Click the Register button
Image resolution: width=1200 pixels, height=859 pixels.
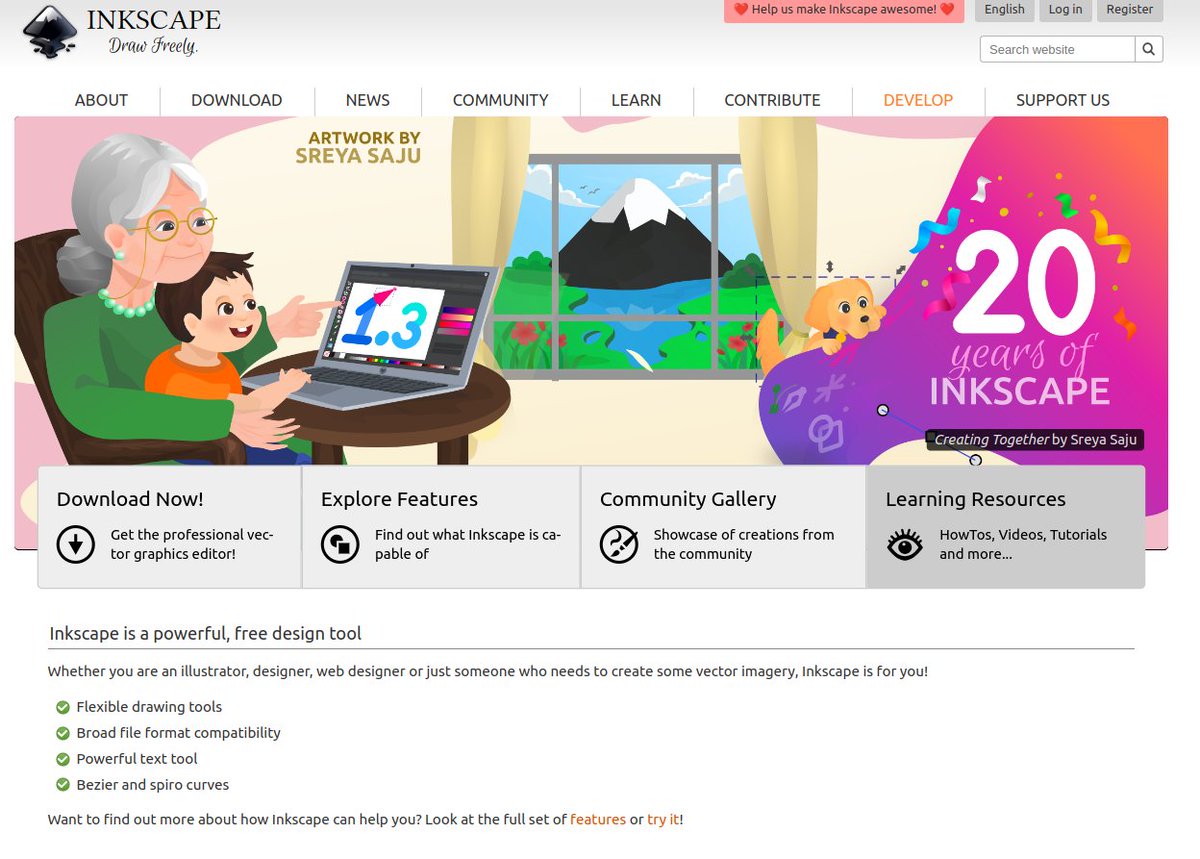click(x=1130, y=10)
